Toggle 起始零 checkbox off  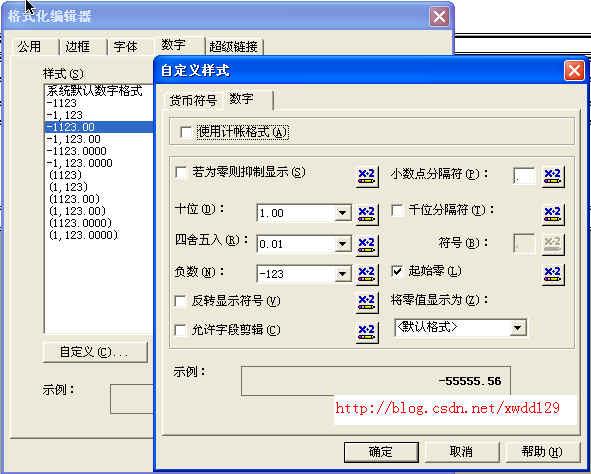[x=397, y=271]
